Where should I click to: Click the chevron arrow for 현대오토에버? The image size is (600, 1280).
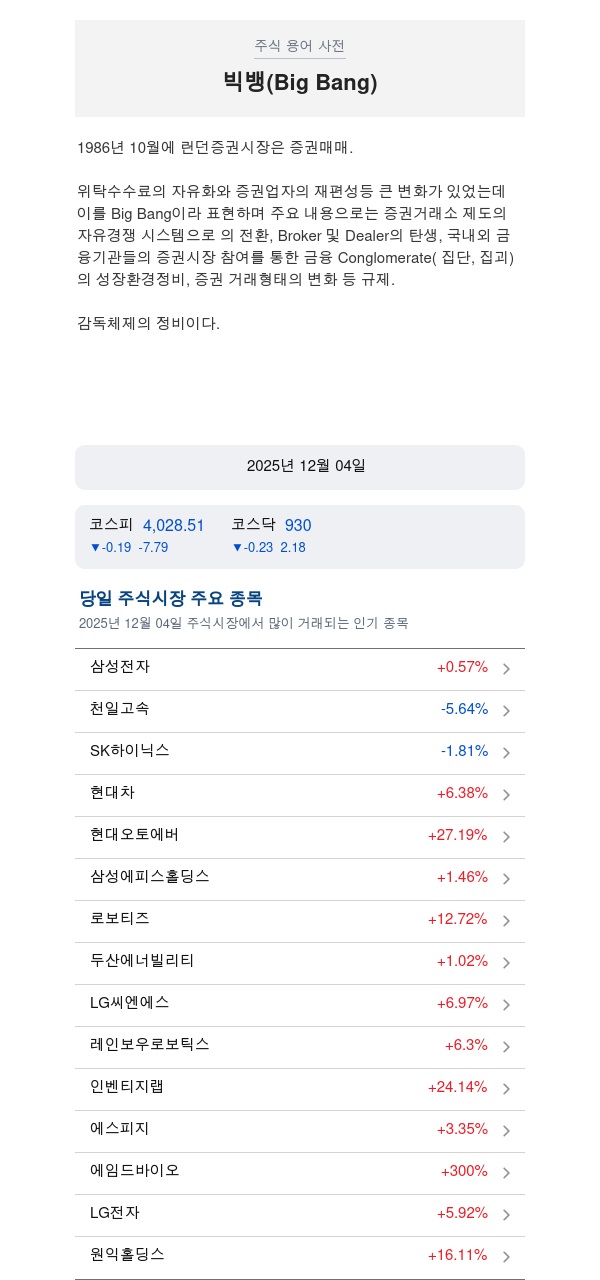[x=506, y=837]
